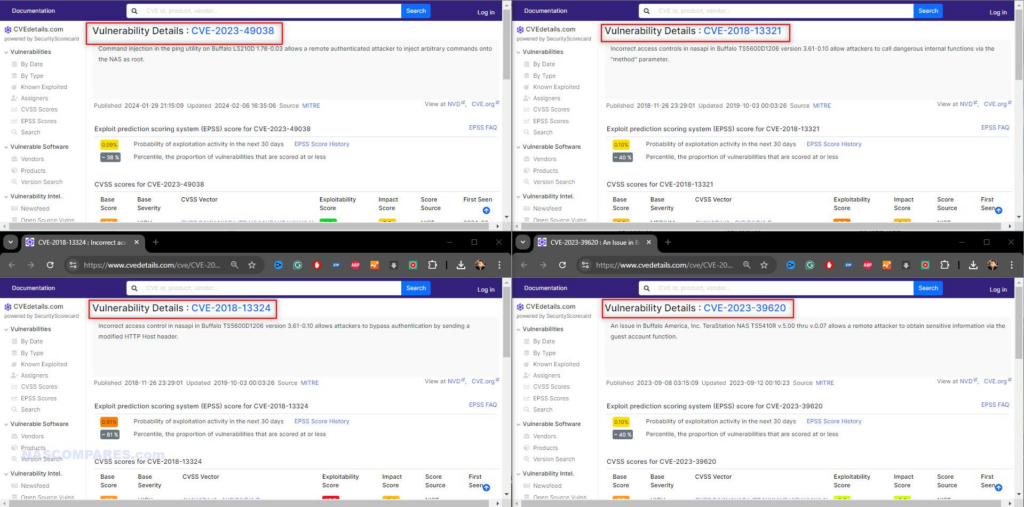Open the tab search dropdown in the CVE-2018-13324 window
Viewport: 1024px width, 507px height.
pos(10,242)
